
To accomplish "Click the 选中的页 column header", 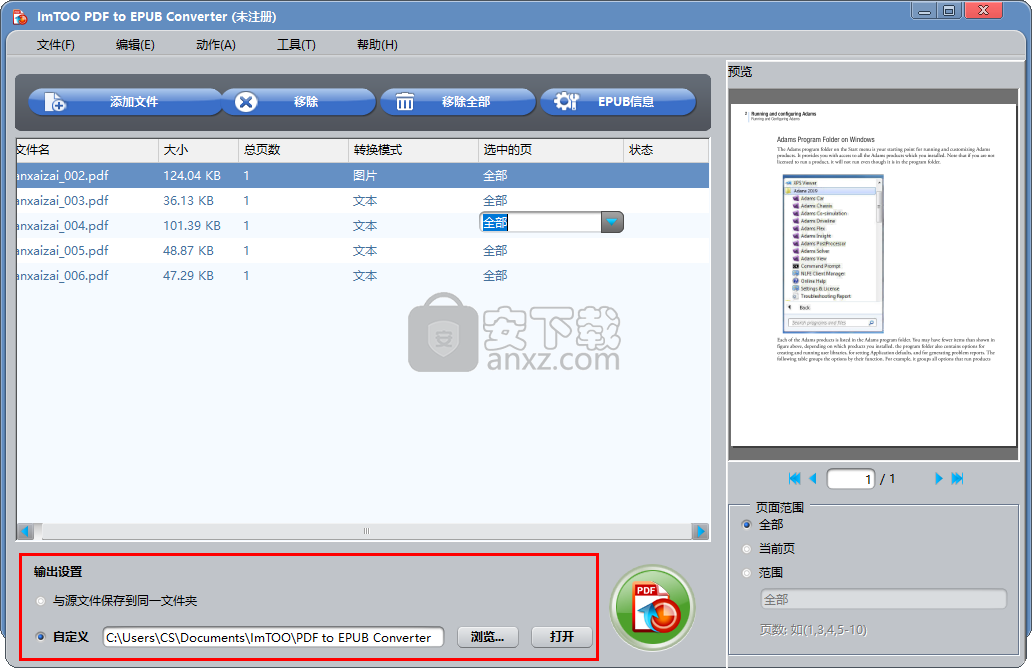I will coord(551,150).
